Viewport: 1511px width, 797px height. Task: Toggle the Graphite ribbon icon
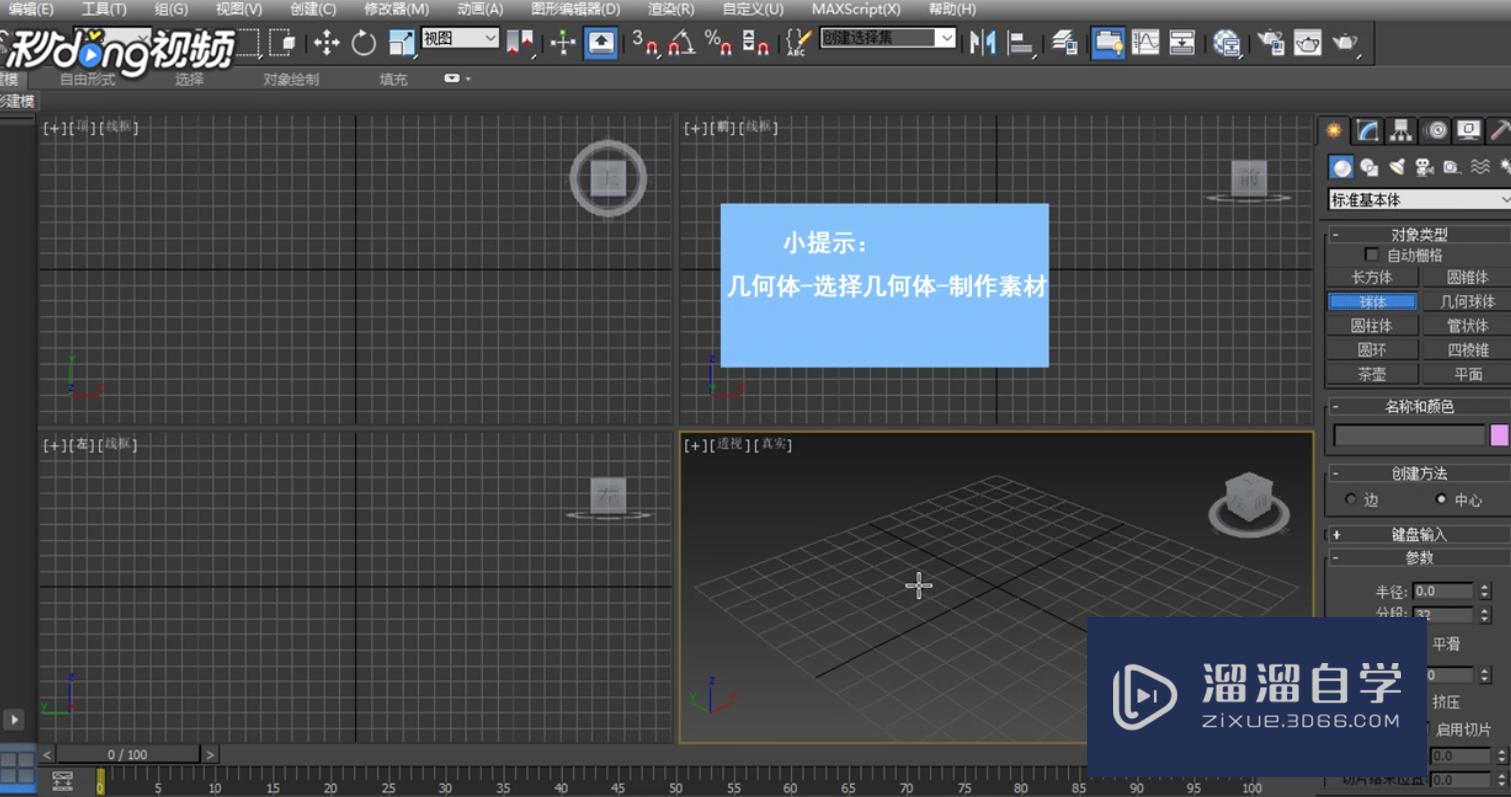pyautogui.click(x=1108, y=42)
